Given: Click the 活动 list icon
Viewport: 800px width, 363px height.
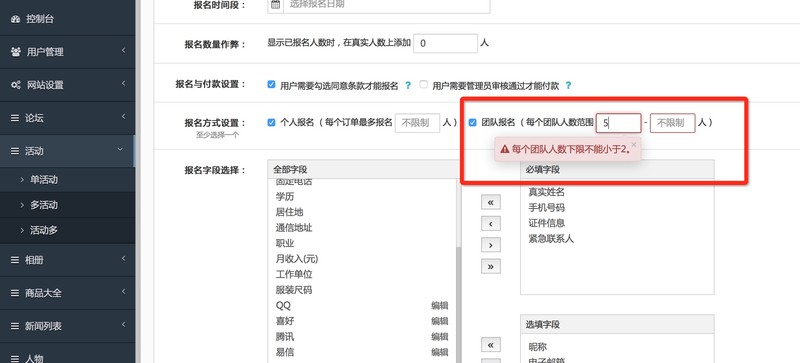Looking at the screenshot, I should [x=15, y=152].
